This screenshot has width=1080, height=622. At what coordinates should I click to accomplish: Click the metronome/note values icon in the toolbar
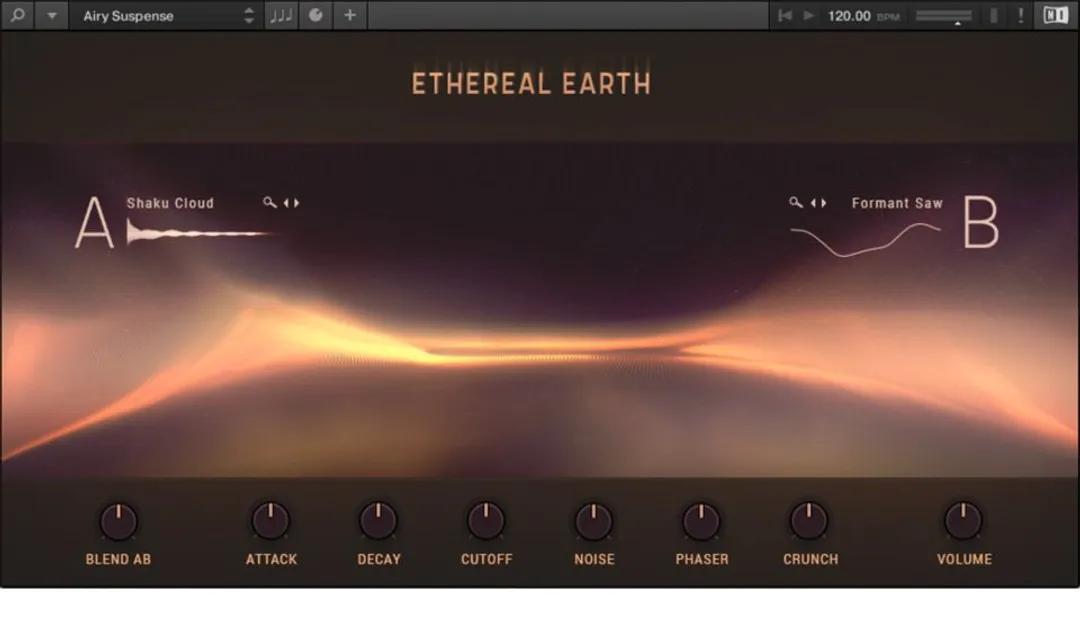point(280,16)
